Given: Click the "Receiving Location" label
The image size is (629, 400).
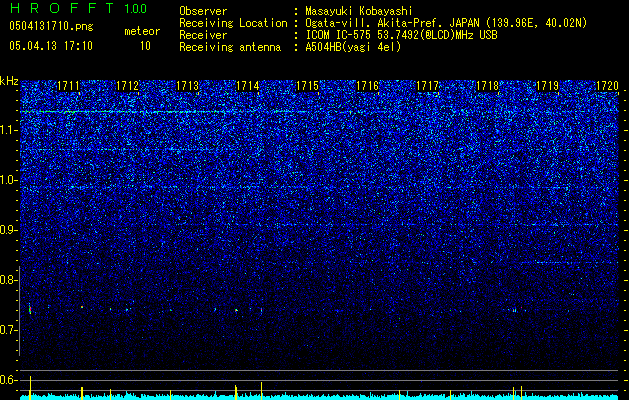Looking at the screenshot, I should 233,23.
